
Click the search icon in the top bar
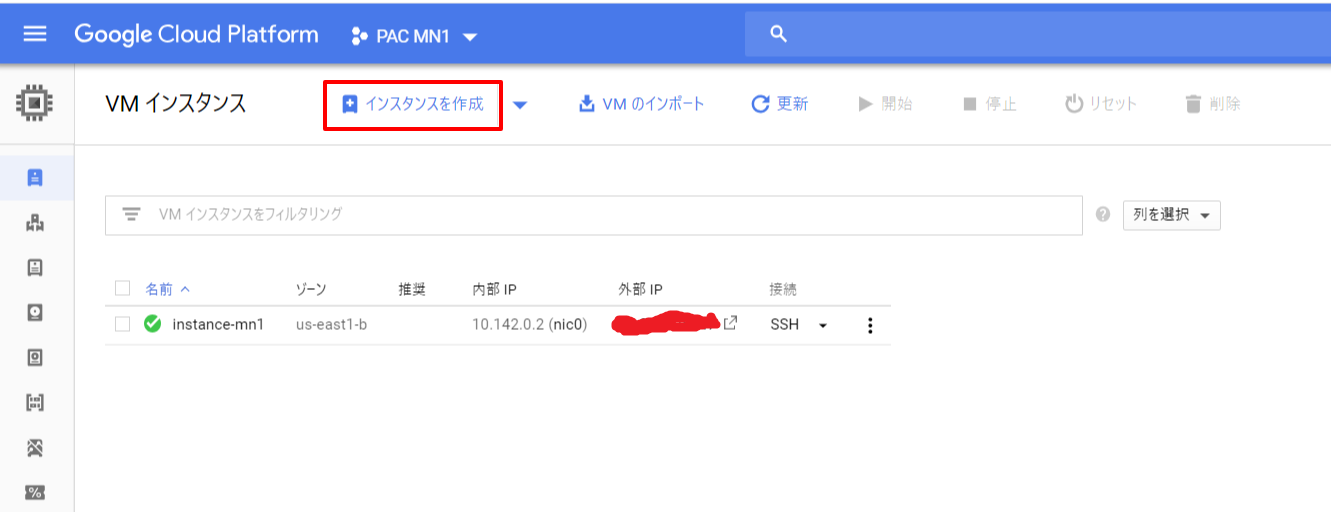pos(779,34)
